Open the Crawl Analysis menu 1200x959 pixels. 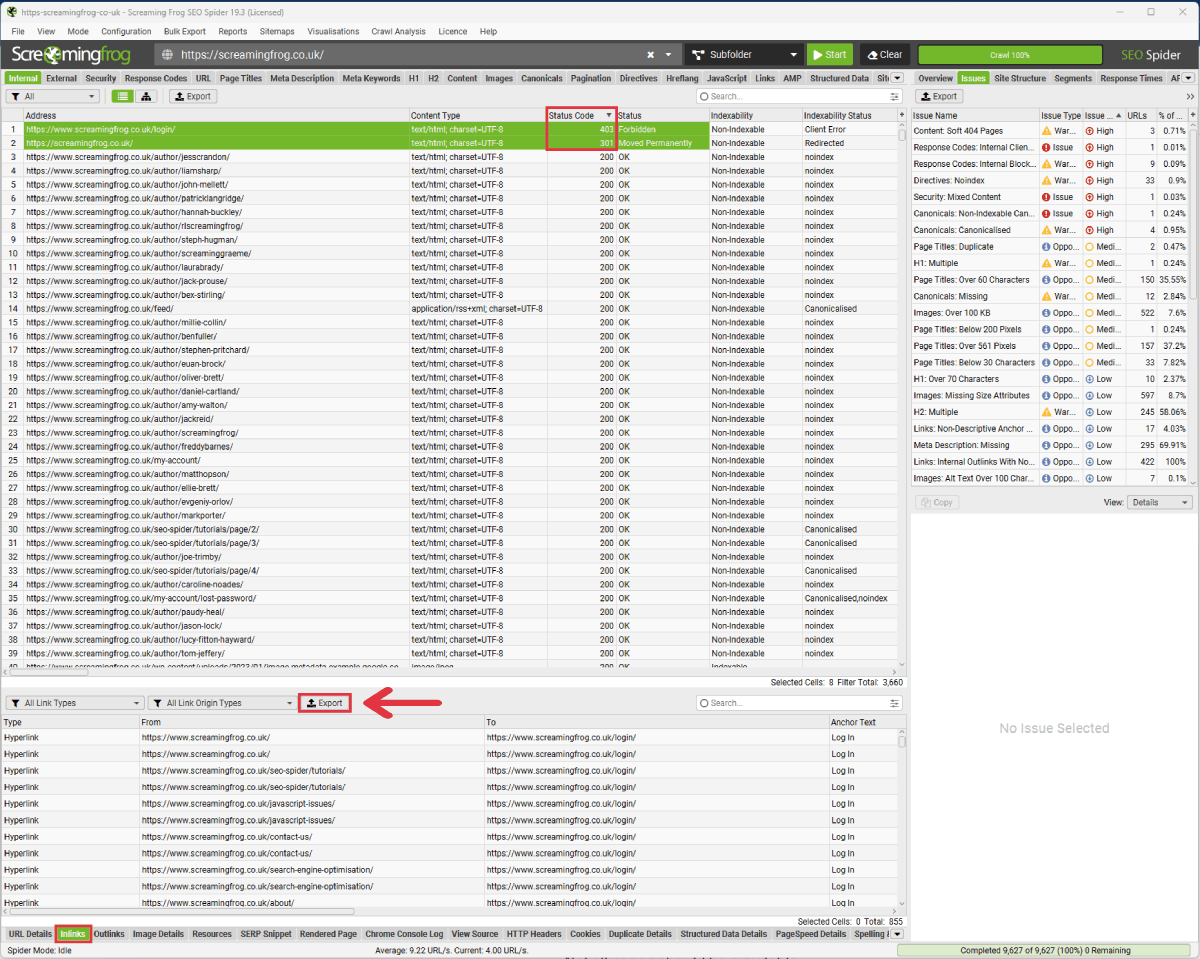(x=398, y=32)
